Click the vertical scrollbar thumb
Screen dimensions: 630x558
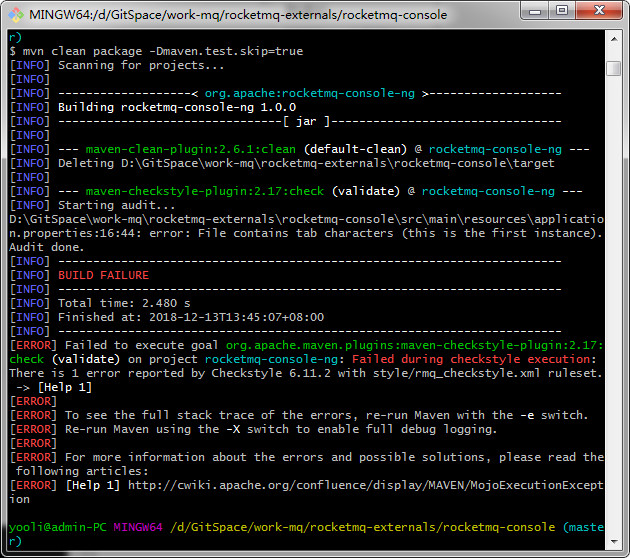pyautogui.click(x=614, y=68)
